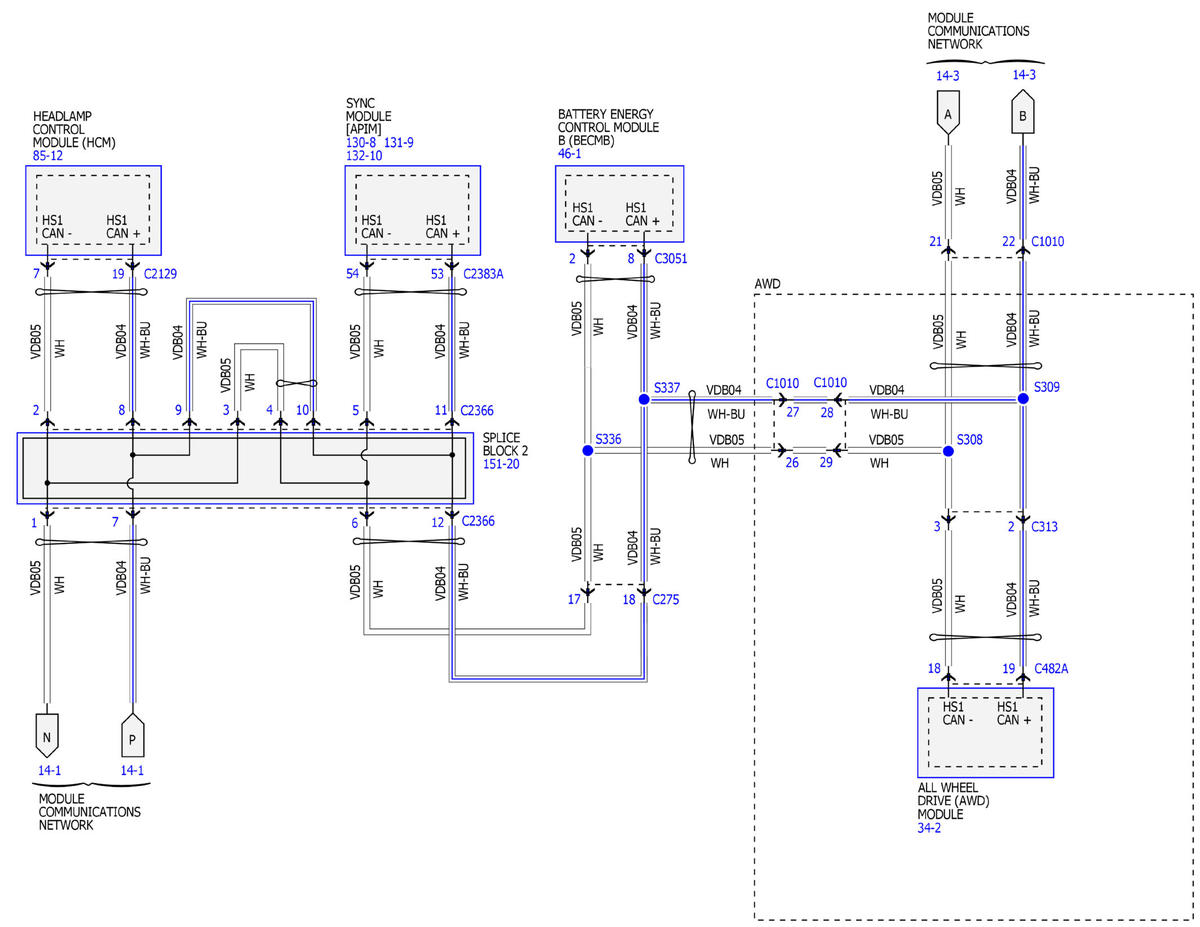Click connector label C275
The image size is (1200, 927).
point(667,600)
